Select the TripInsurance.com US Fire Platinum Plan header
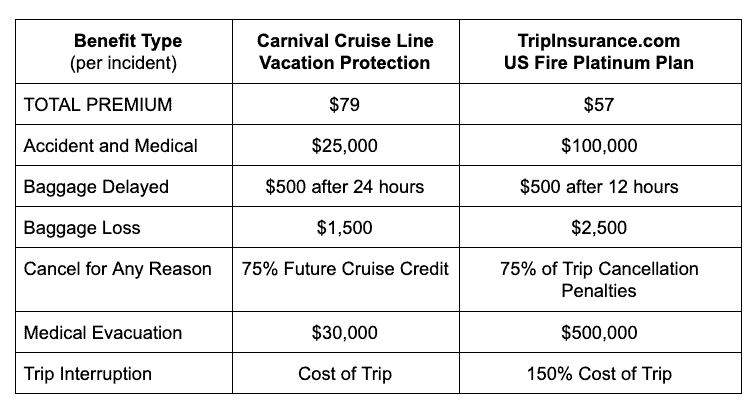This screenshot has height=409, width=754. [x=600, y=51]
